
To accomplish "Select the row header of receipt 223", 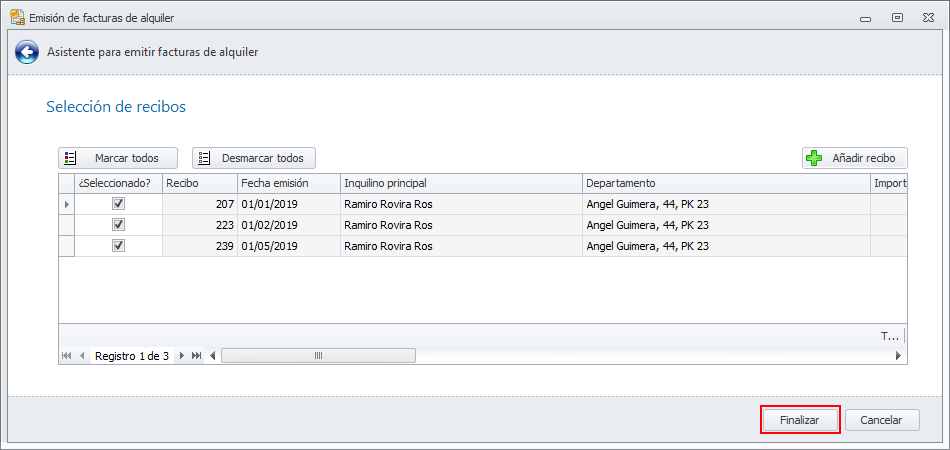I will click(x=67, y=225).
